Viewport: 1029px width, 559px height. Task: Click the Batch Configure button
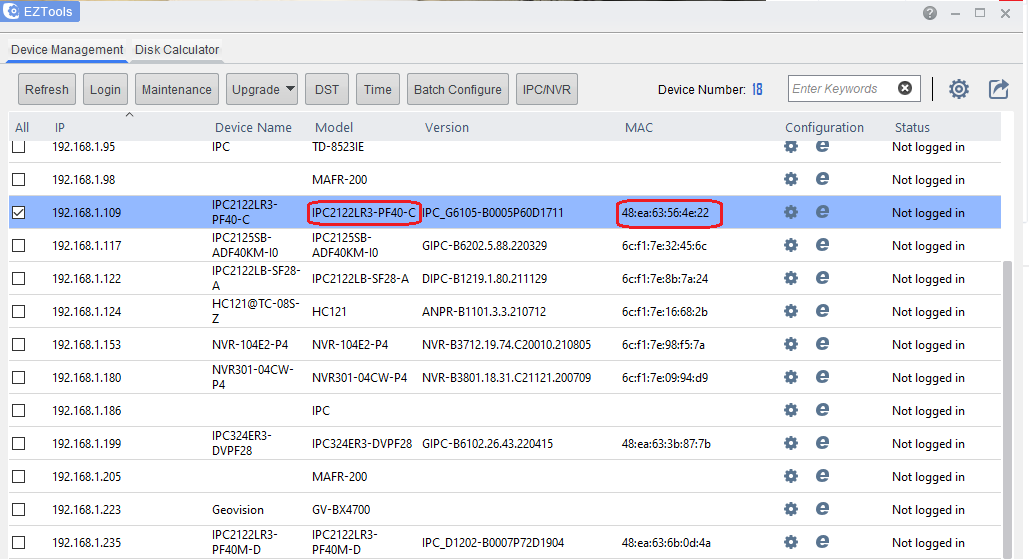(x=457, y=89)
